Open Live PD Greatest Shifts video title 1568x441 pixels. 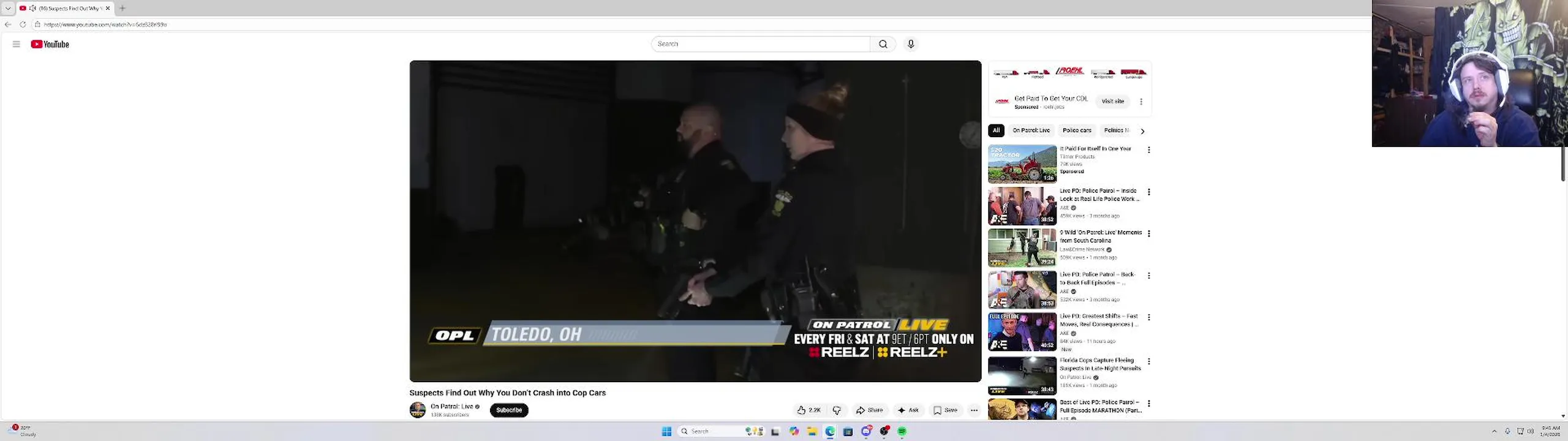coord(1099,320)
